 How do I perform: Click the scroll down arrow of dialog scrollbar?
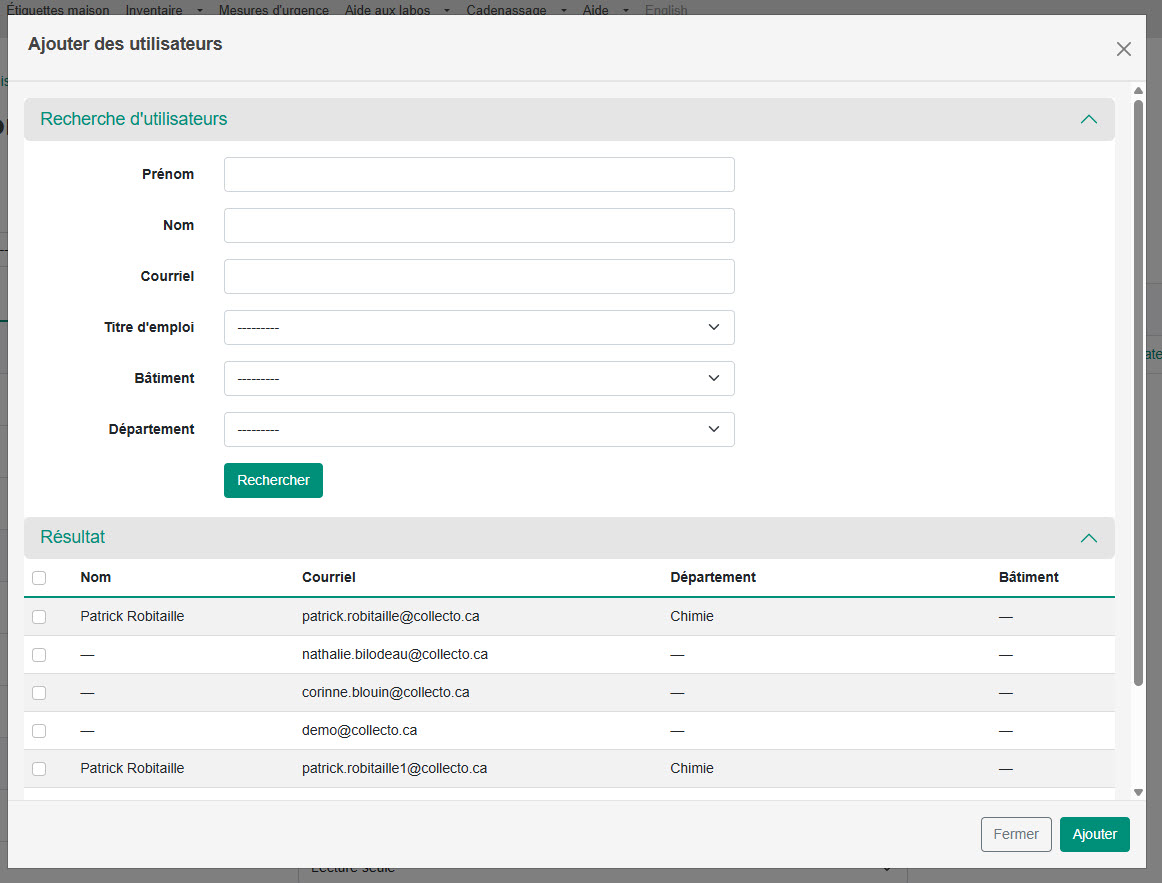(x=1138, y=792)
